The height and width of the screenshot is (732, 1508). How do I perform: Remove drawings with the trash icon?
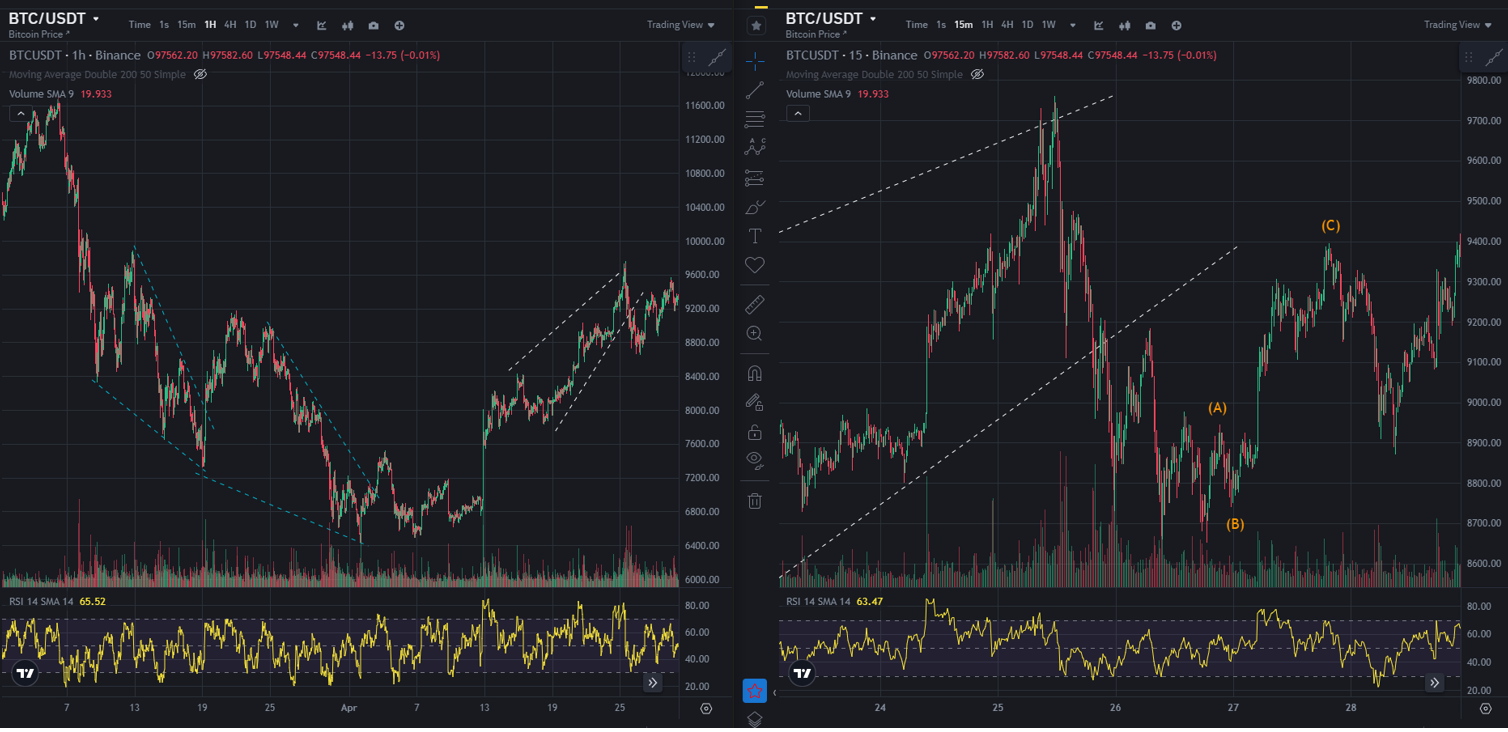(x=755, y=500)
